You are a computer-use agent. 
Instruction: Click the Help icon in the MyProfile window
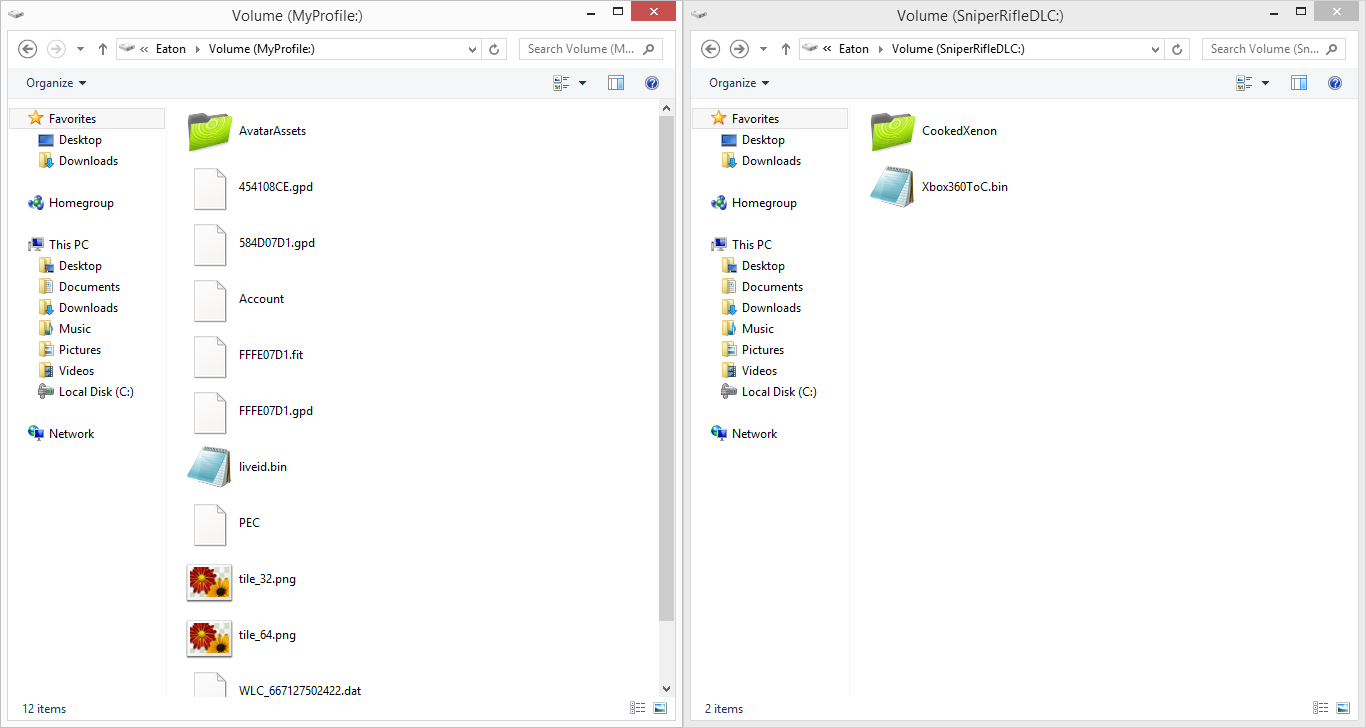pos(652,83)
